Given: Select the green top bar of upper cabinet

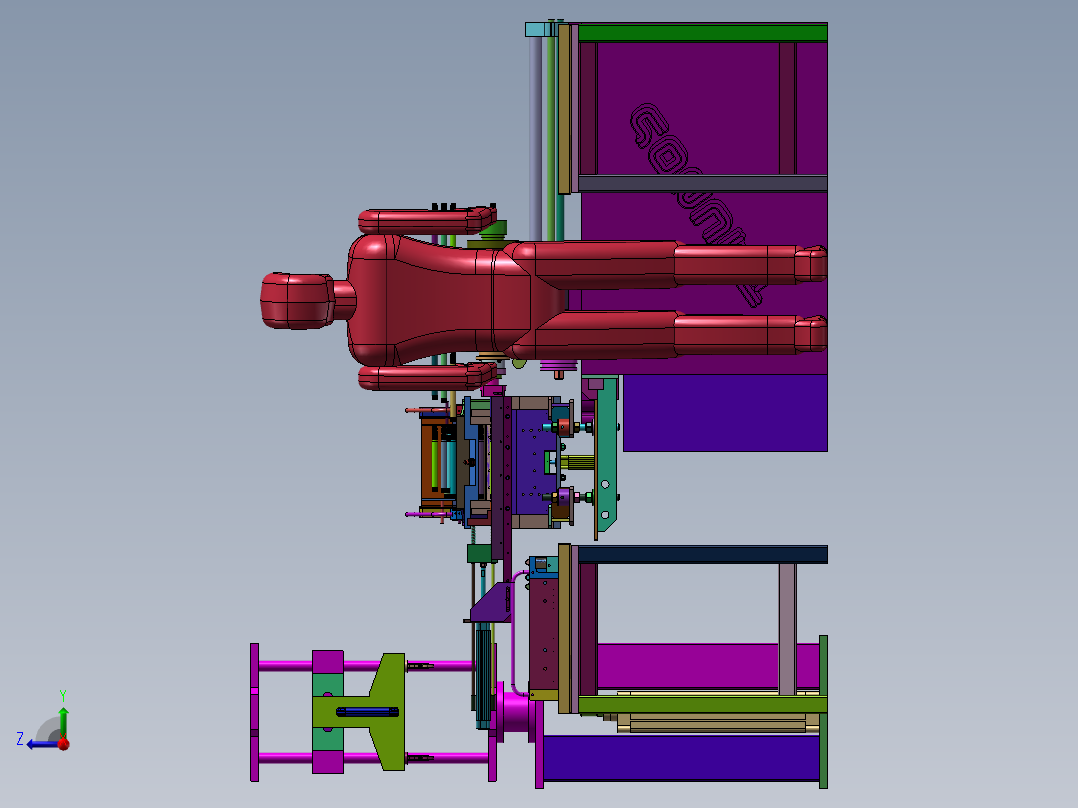Looking at the screenshot, I should click(x=703, y=32).
